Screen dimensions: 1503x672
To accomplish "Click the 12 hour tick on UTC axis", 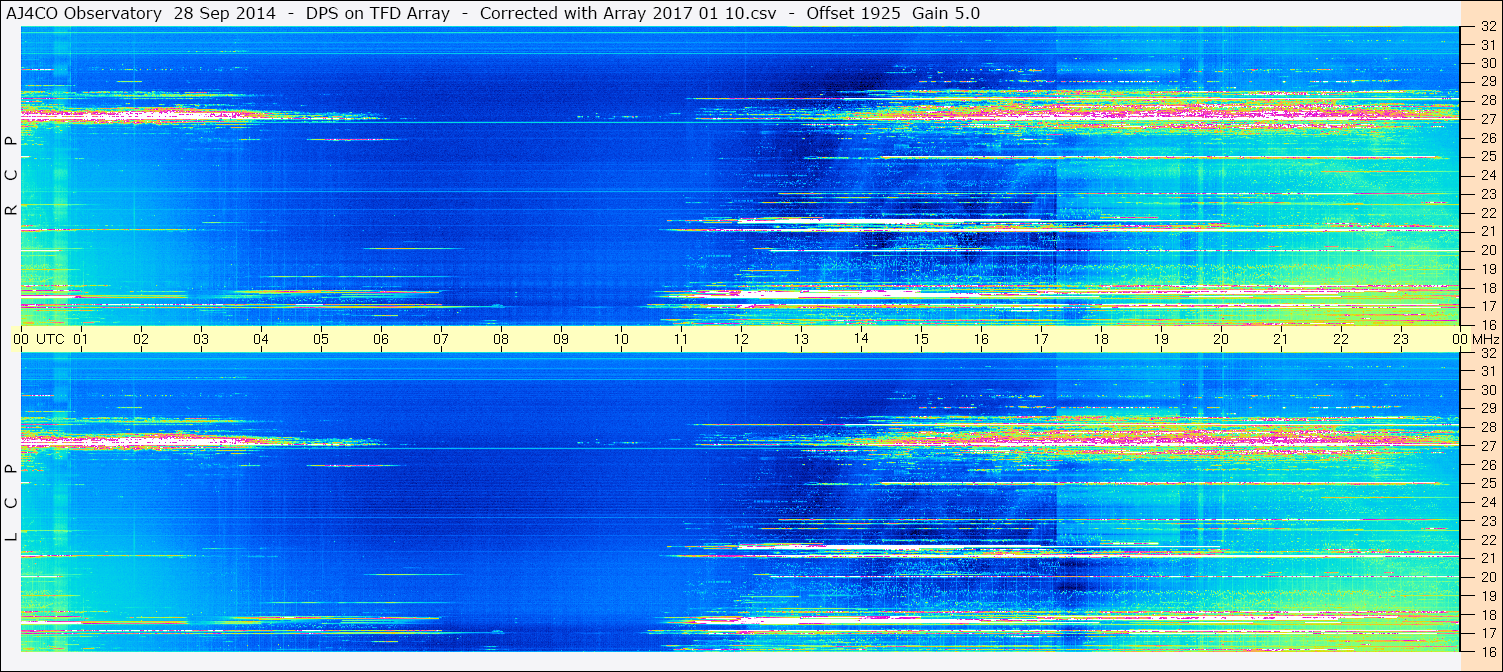I will [741, 339].
